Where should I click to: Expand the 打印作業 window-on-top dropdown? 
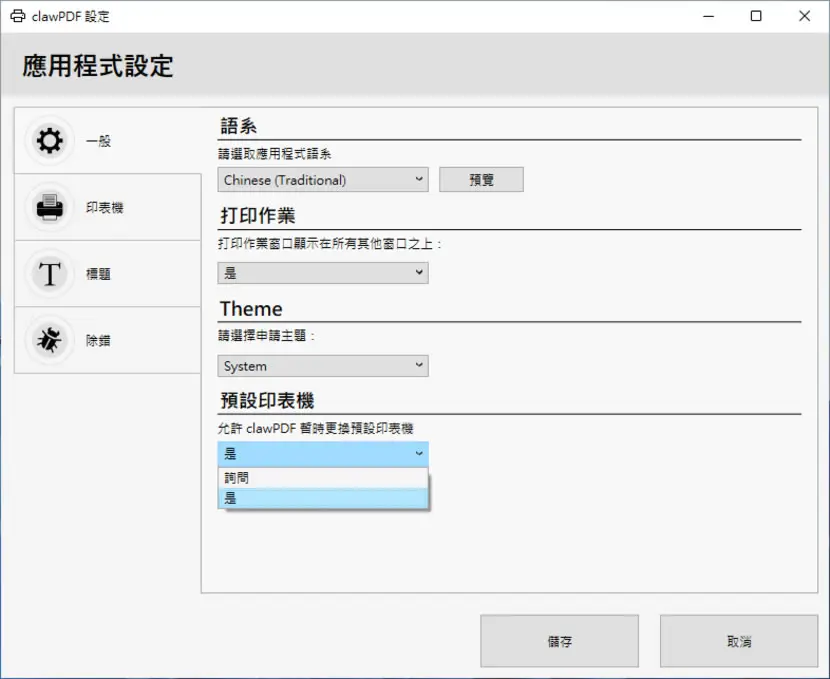(x=323, y=273)
